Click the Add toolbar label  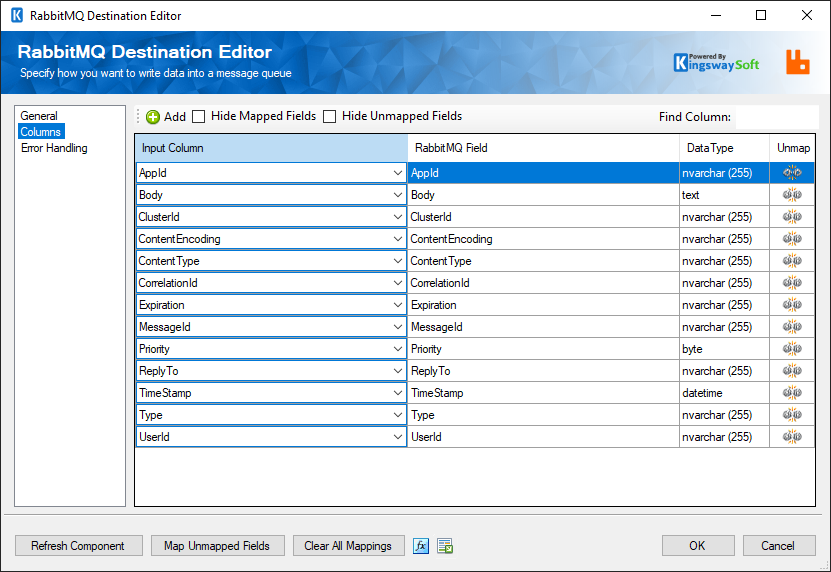pyautogui.click(x=174, y=117)
